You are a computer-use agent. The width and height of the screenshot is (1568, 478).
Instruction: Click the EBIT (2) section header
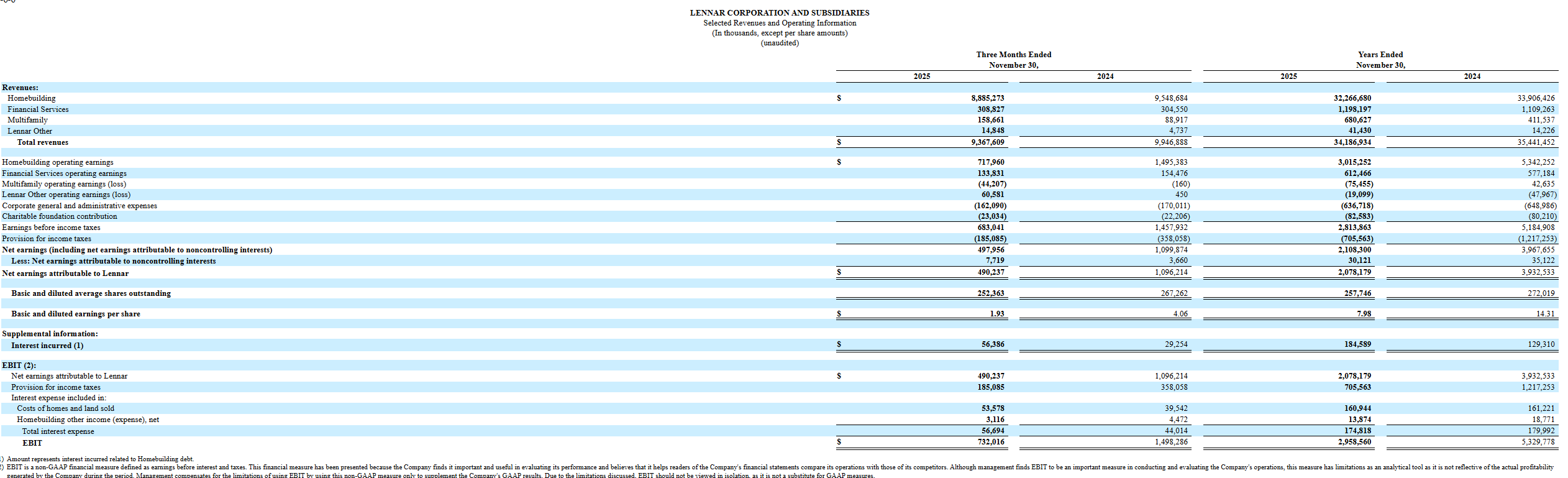click(19, 365)
